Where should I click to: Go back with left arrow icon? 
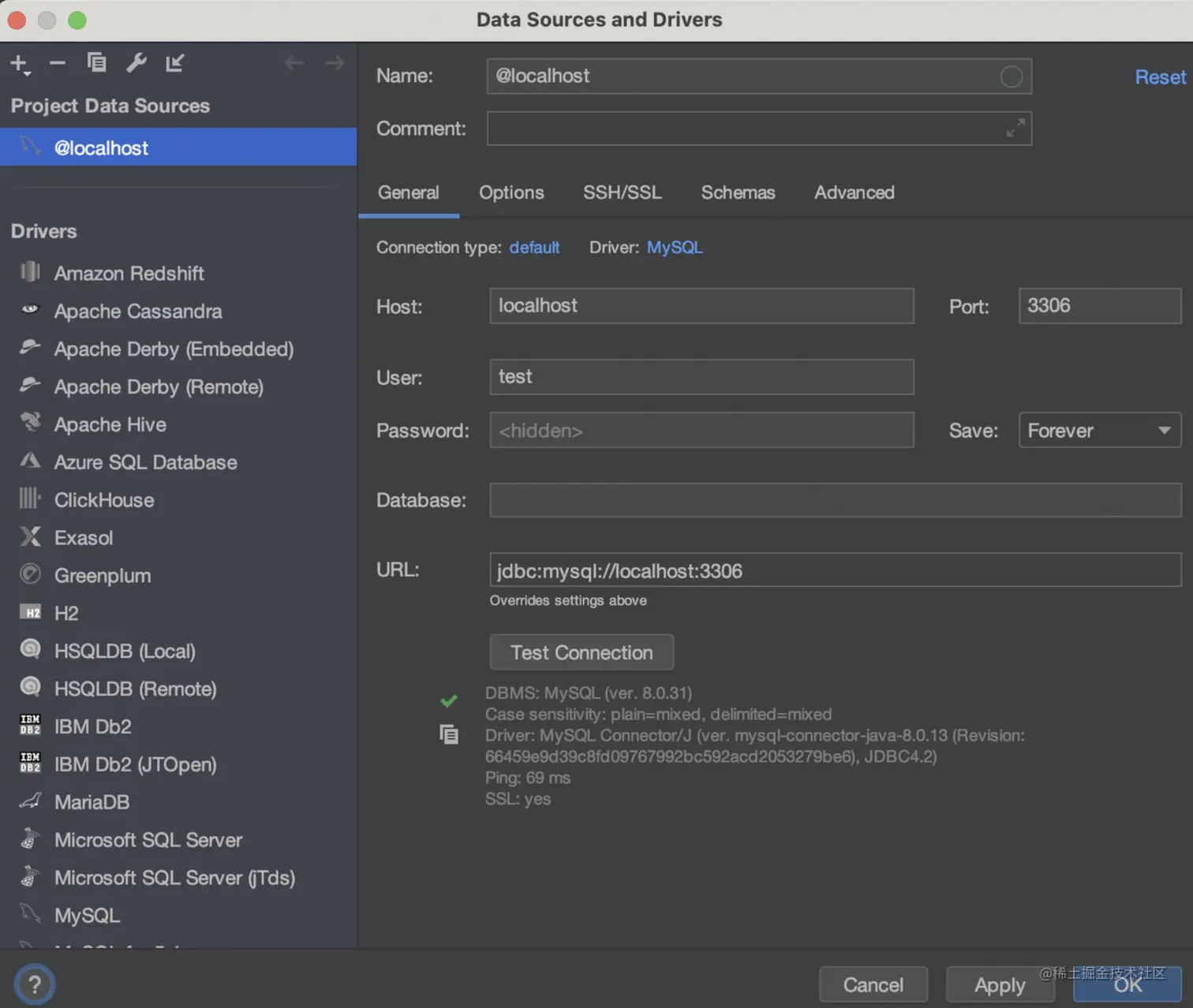[x=294, y=62]
